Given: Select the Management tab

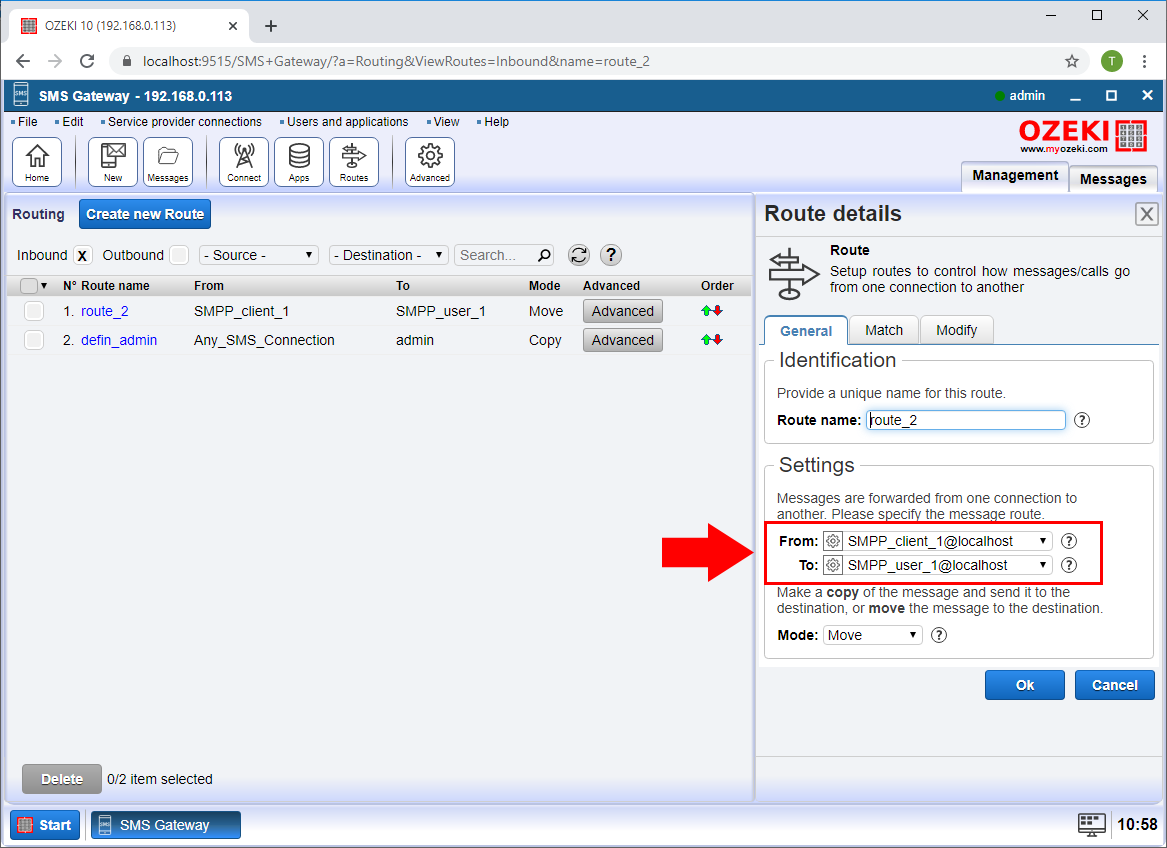Looking at the screenshot, I should click(1015, 176).
